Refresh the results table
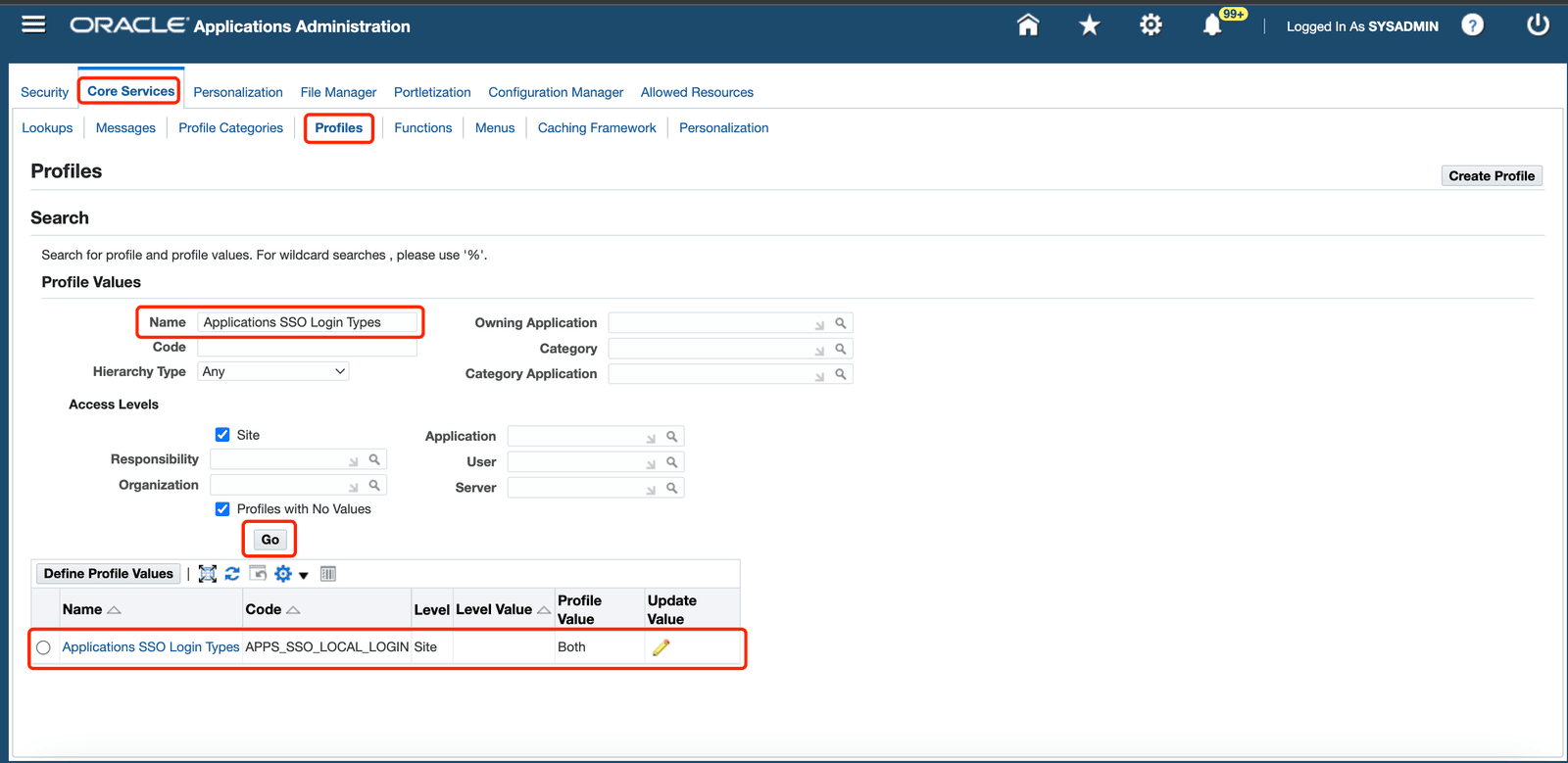This screenshot has width=1568, height=763. 232,574
